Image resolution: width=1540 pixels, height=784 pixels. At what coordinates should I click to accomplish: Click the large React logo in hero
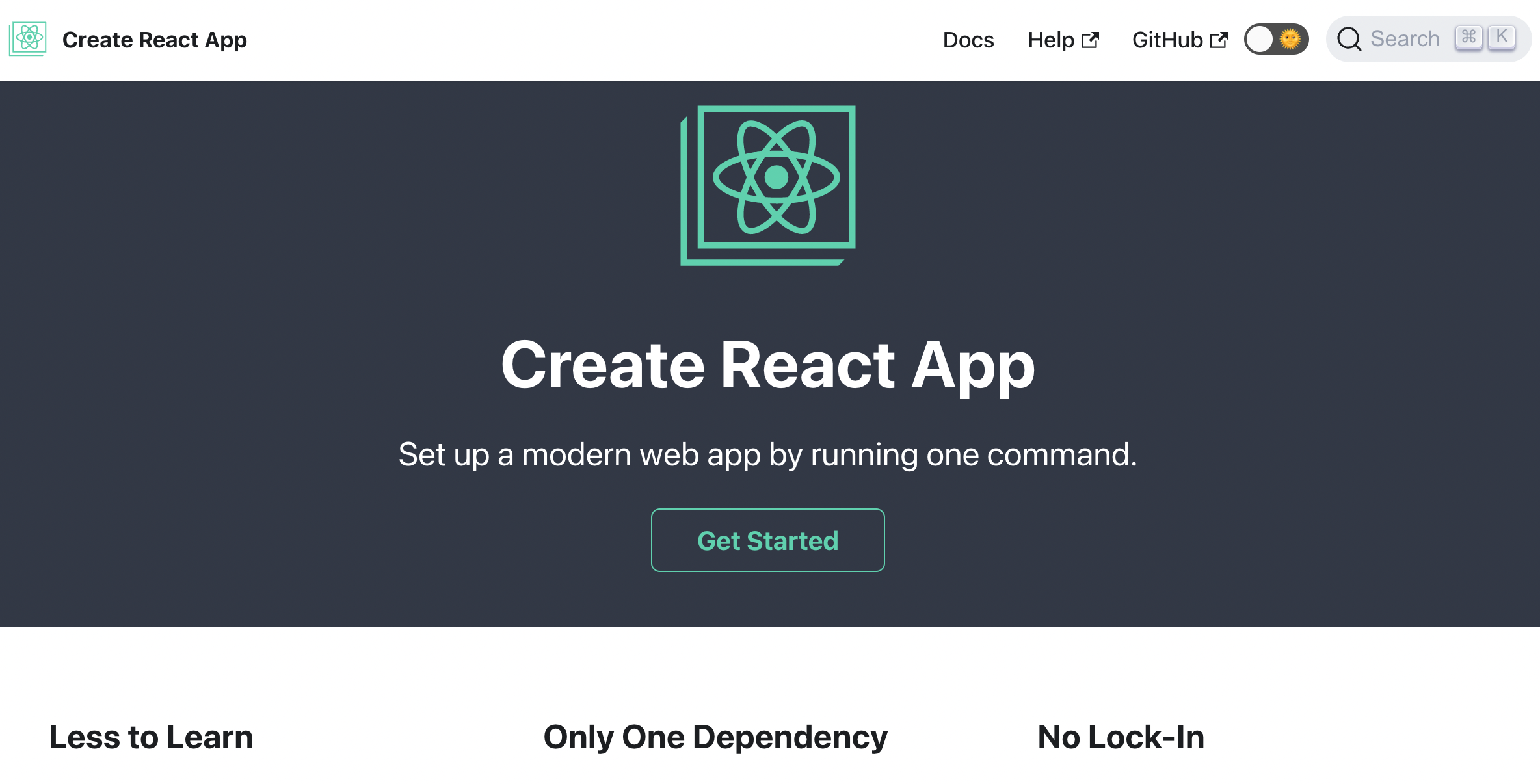click(768, 185)
